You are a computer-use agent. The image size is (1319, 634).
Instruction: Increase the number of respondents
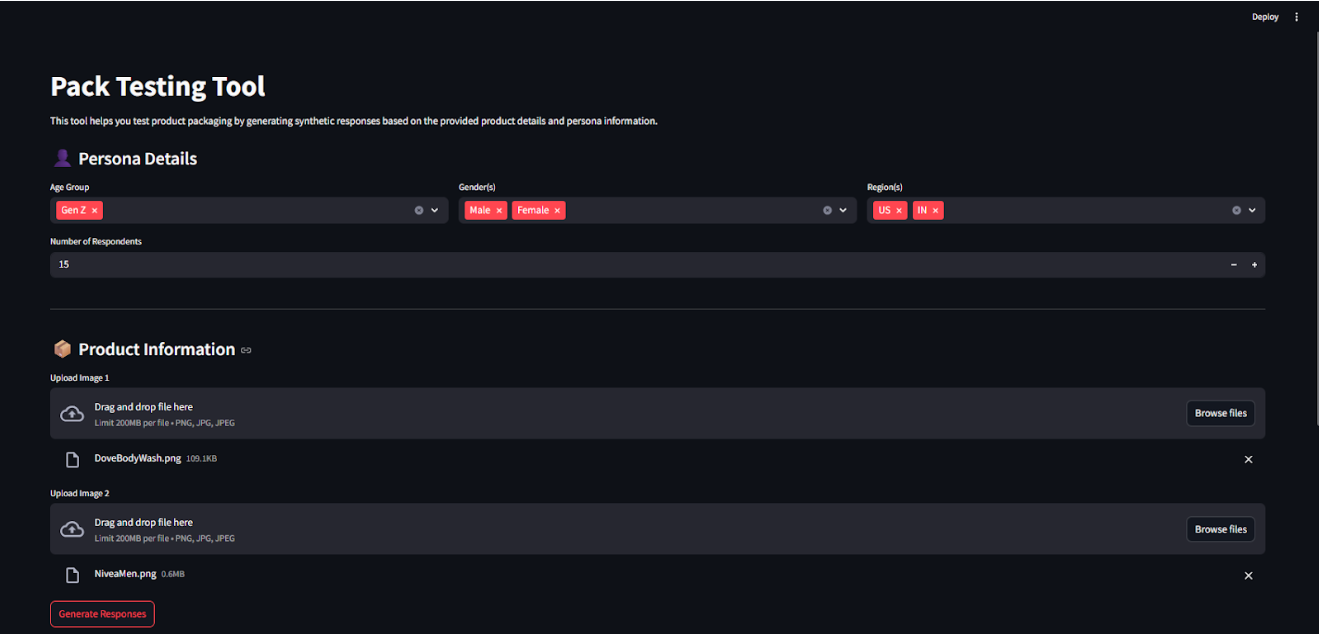[1254, 265]
